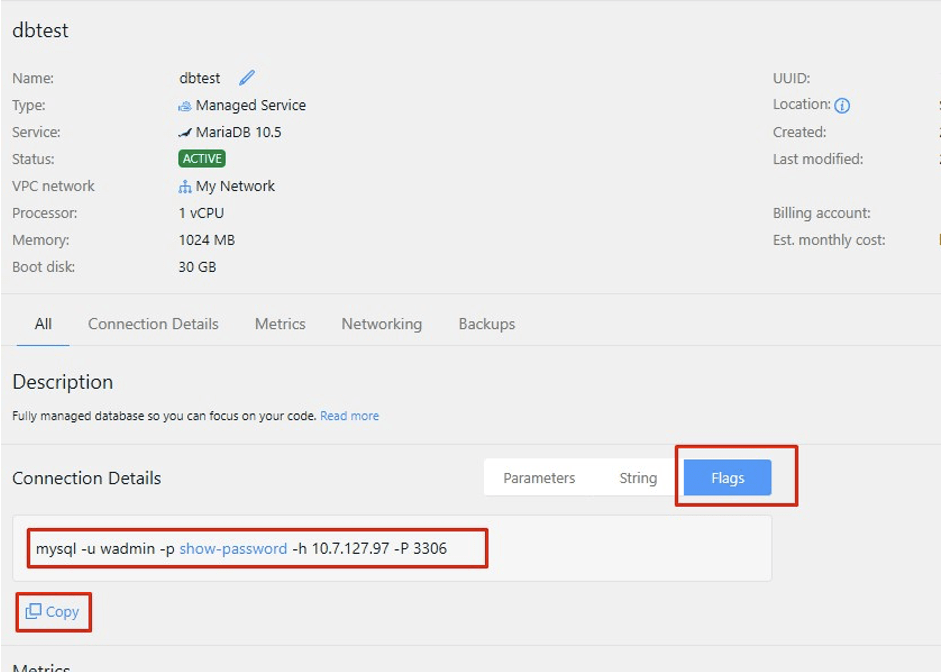Screen dimensions: 941x672
Task: Click the Copy icon below connection string
Action: 33,611
